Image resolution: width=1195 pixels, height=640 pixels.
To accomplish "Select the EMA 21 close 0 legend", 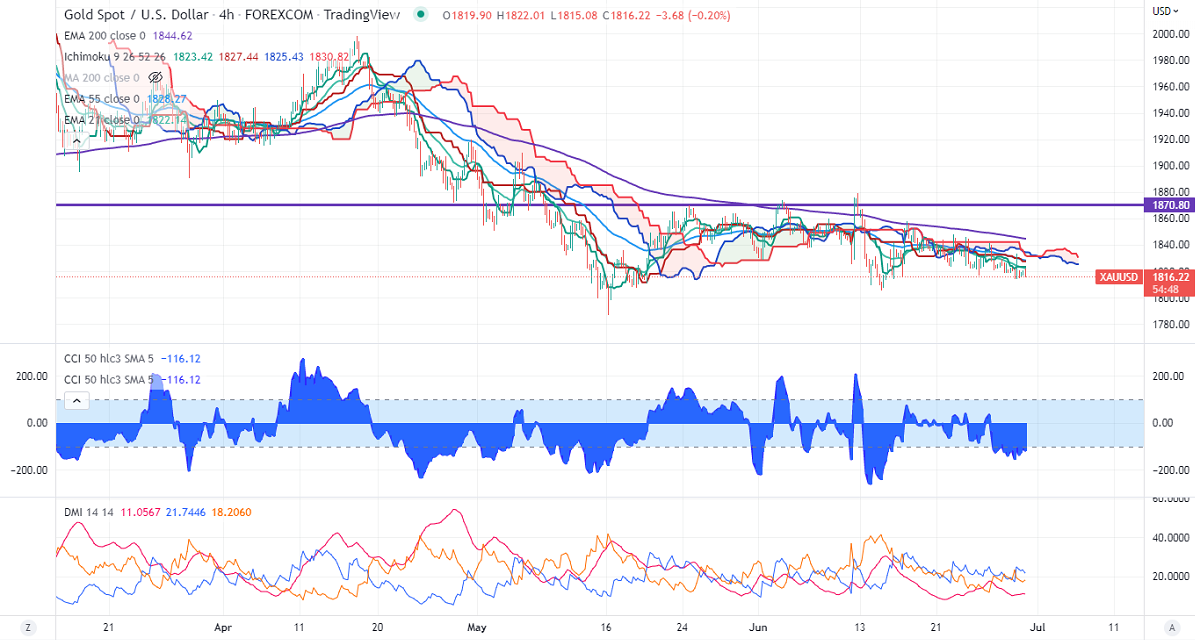I will tap(101, 120).
